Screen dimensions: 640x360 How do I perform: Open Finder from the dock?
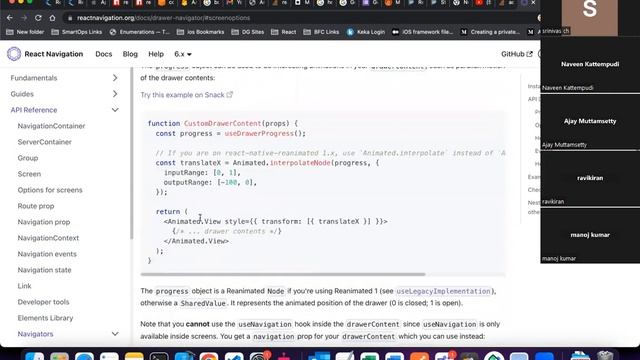point(34,357)
